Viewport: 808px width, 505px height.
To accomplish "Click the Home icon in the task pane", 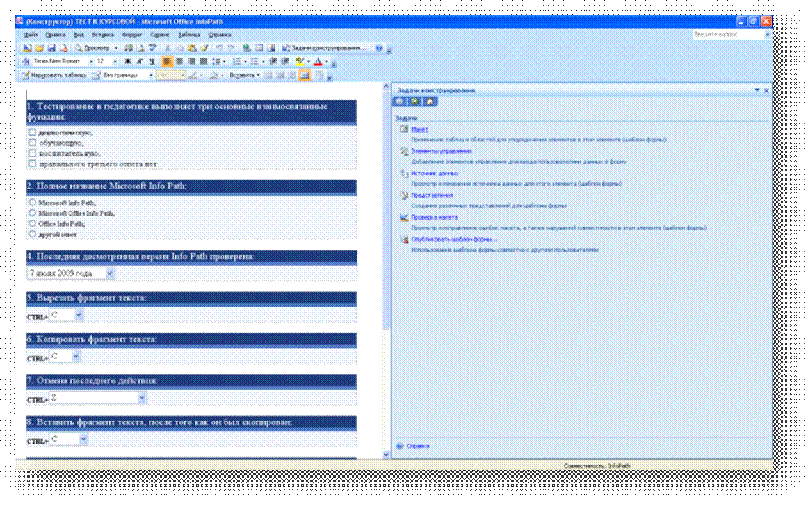I will 429,101.
